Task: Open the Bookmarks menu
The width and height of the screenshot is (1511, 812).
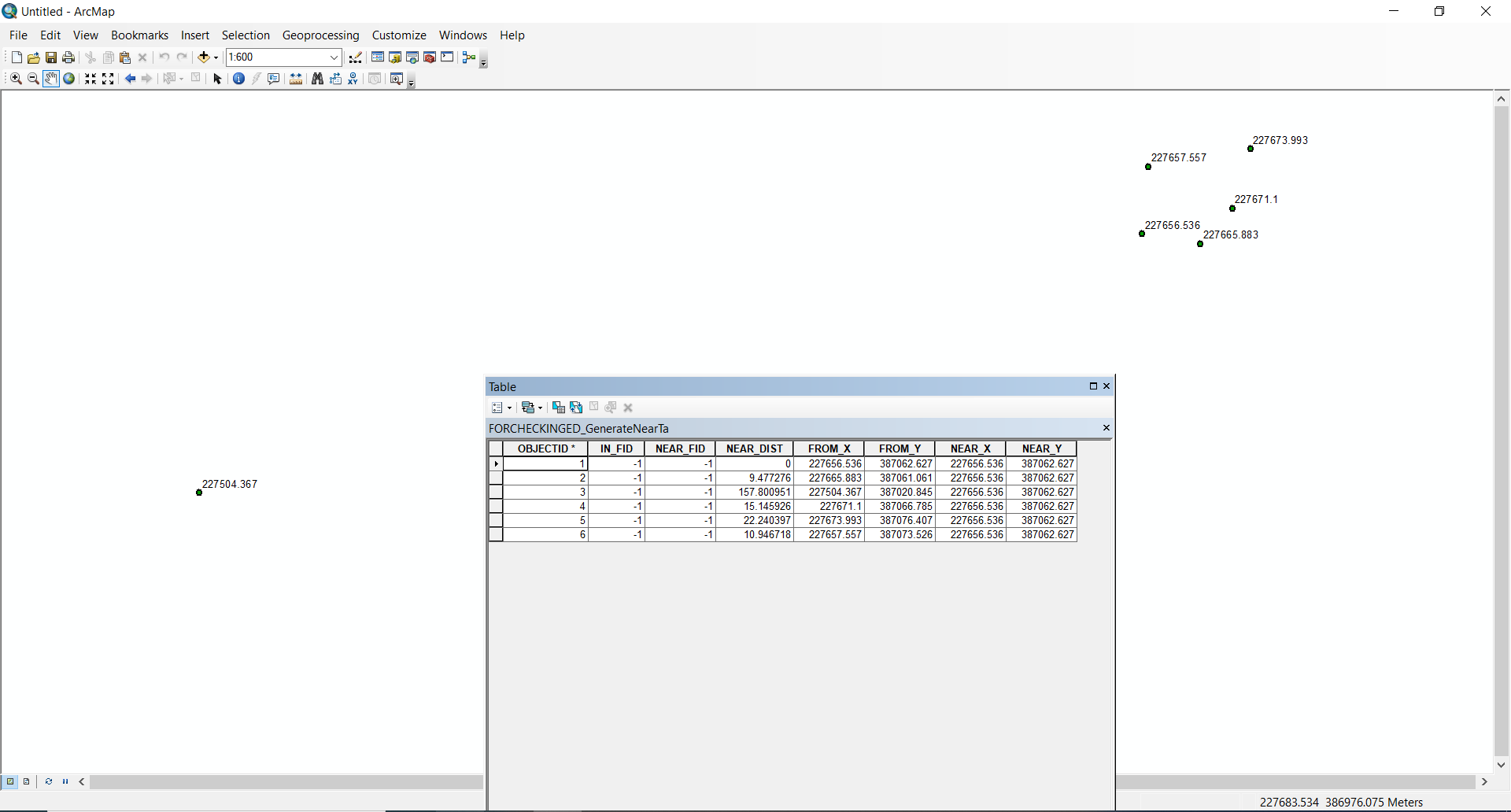Action: (x=139, y=35)
